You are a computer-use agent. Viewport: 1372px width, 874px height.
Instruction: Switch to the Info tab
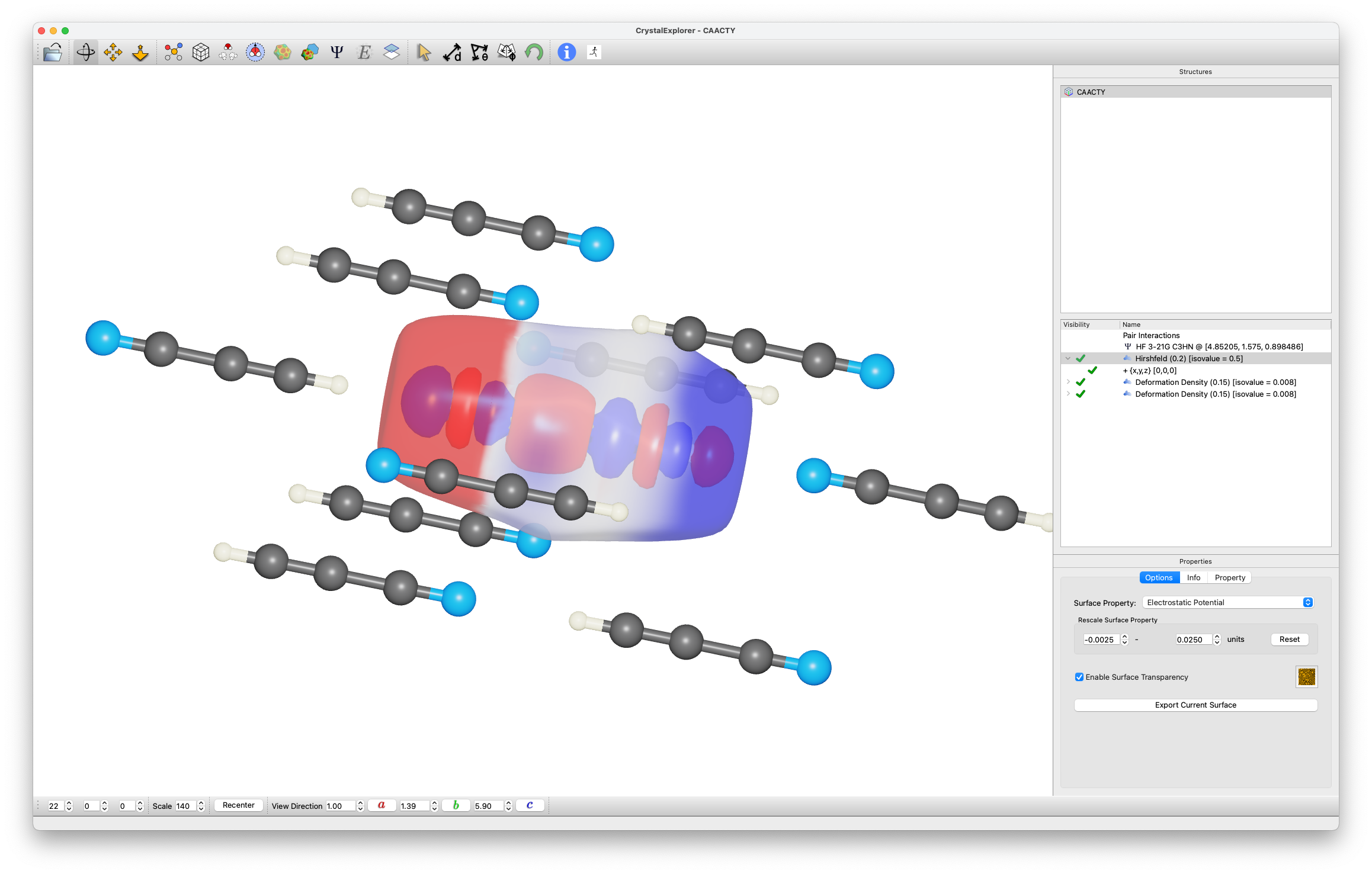tap(1193, 577)
